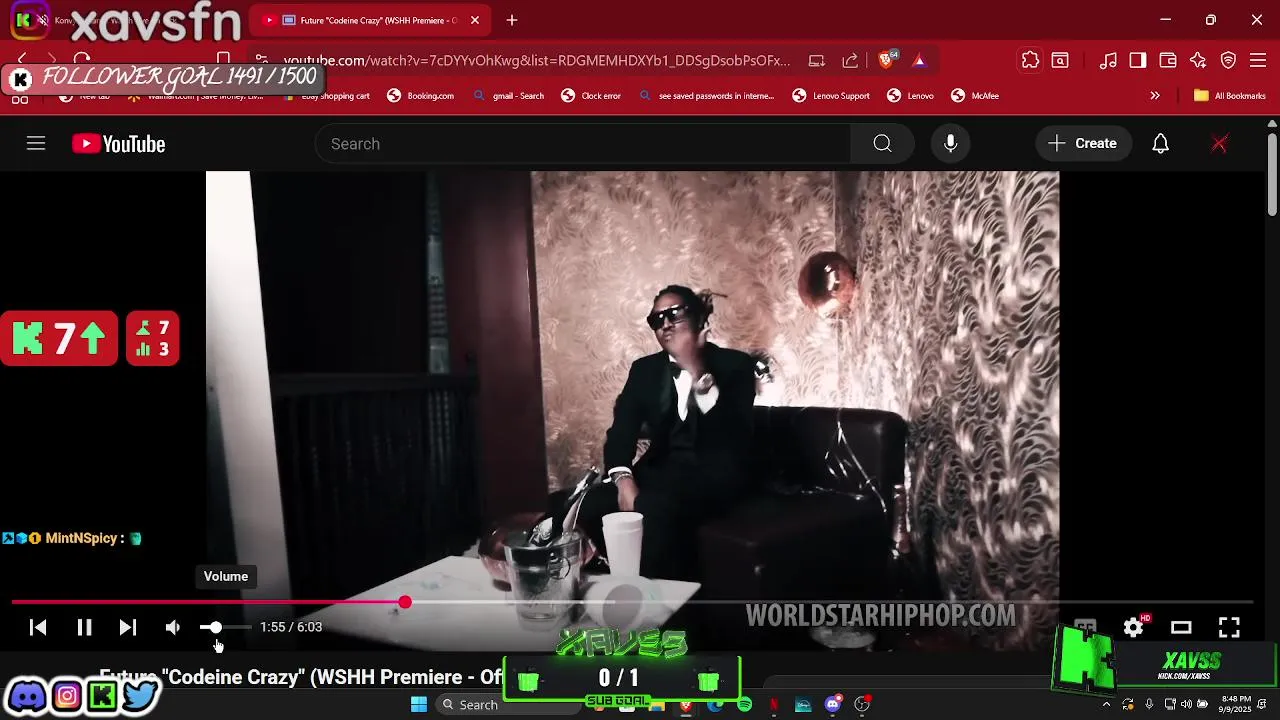Go back using browser back arrow
Screen dimensions: 1280x720
pos(22,60)
